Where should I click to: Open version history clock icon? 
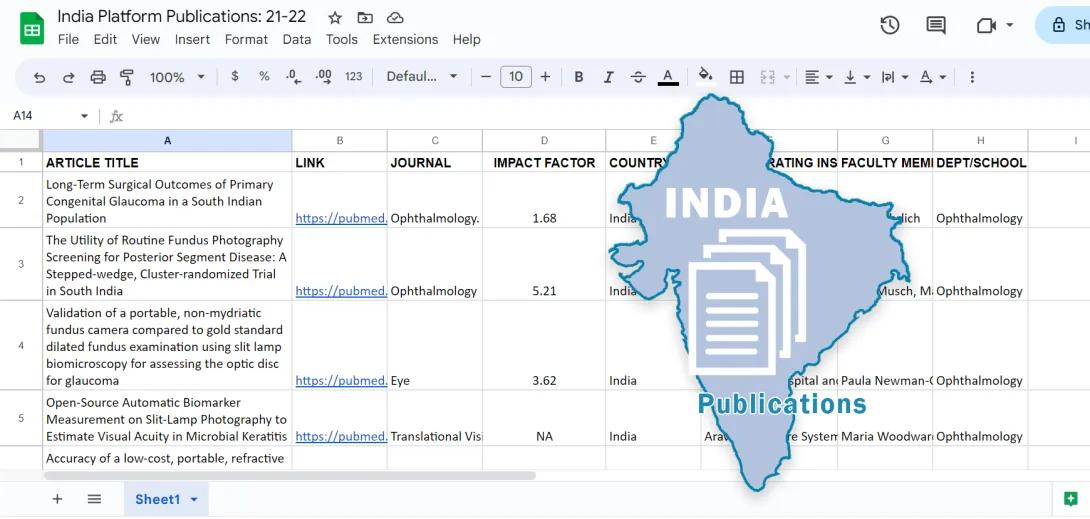pyautogui.click(x=890, y=26)
